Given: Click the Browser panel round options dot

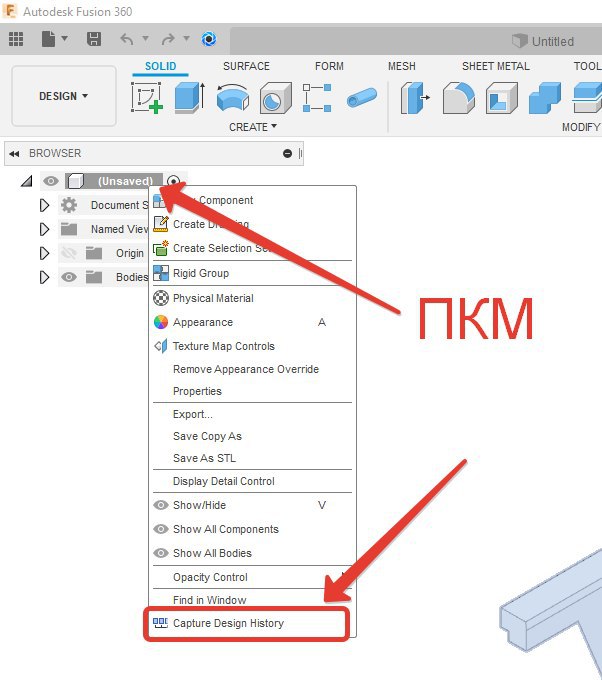Looking at the screenshot, I should point(287,154).
